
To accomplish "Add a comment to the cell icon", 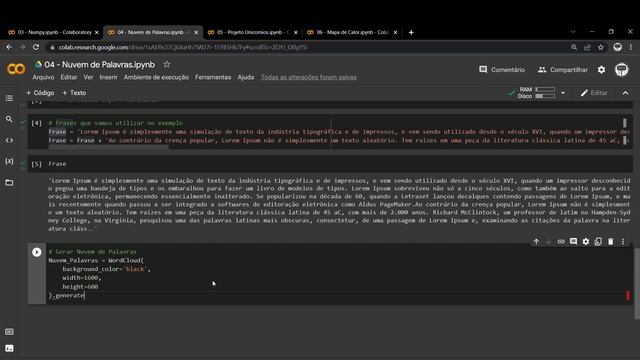I will [x=573, y=242].
